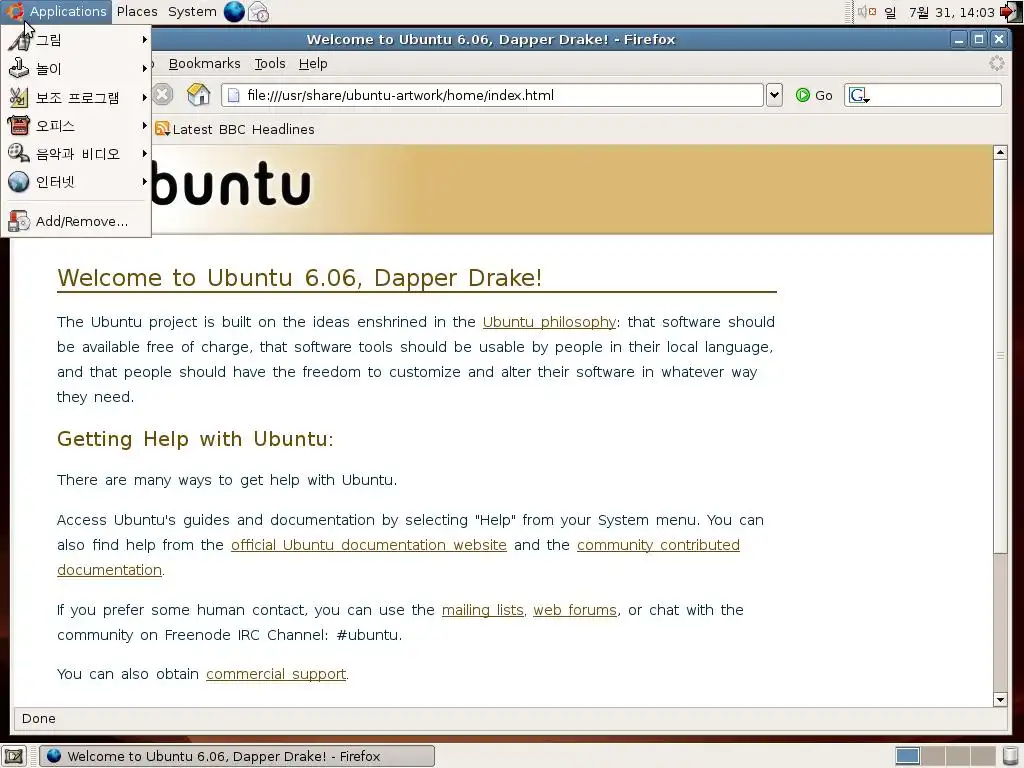Open the 인터넷 internet submenu
The width and height of the screenshot is (1024, 768).
pos(76,182)
